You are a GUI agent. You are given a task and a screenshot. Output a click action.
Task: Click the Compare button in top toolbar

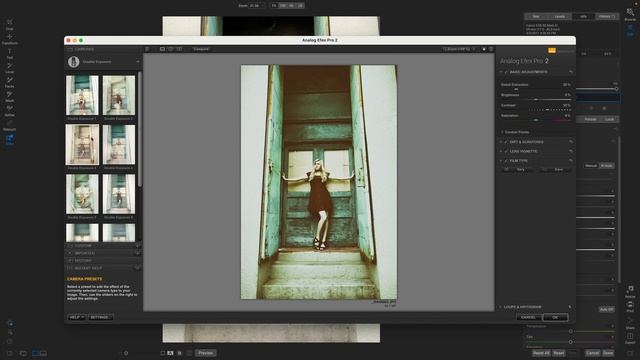tap(201, 49)
